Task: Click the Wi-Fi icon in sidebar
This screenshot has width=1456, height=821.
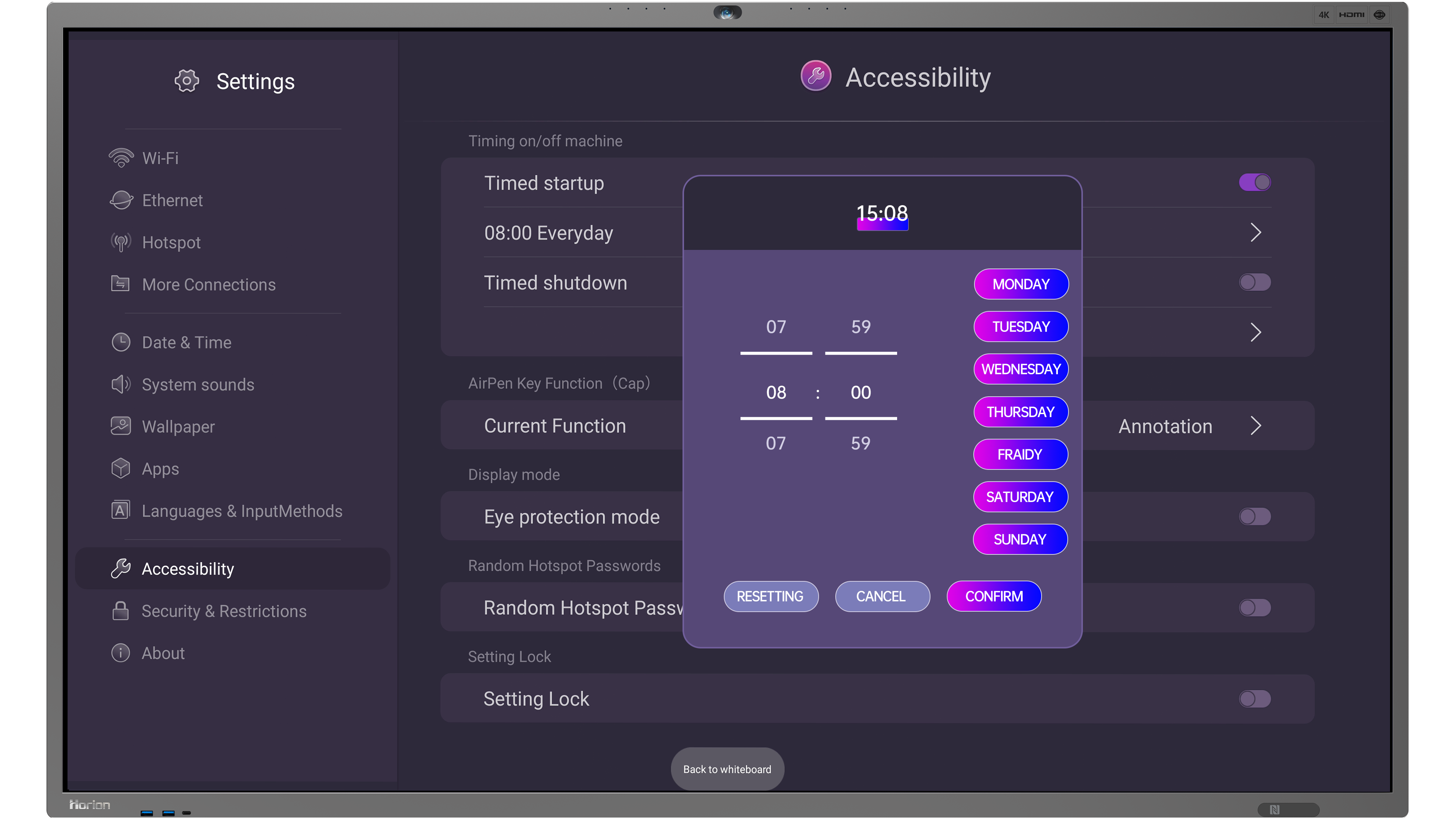Action: coord(121,158)
